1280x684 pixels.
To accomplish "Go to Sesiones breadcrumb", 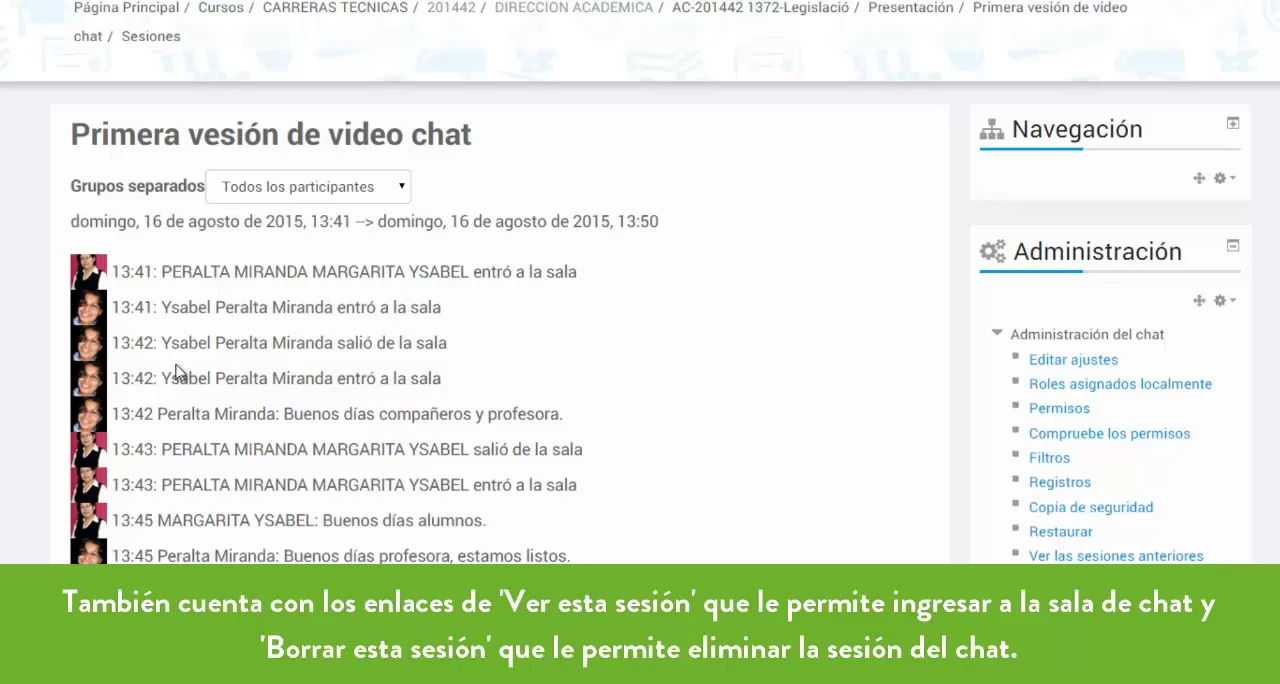I will 151,36.
